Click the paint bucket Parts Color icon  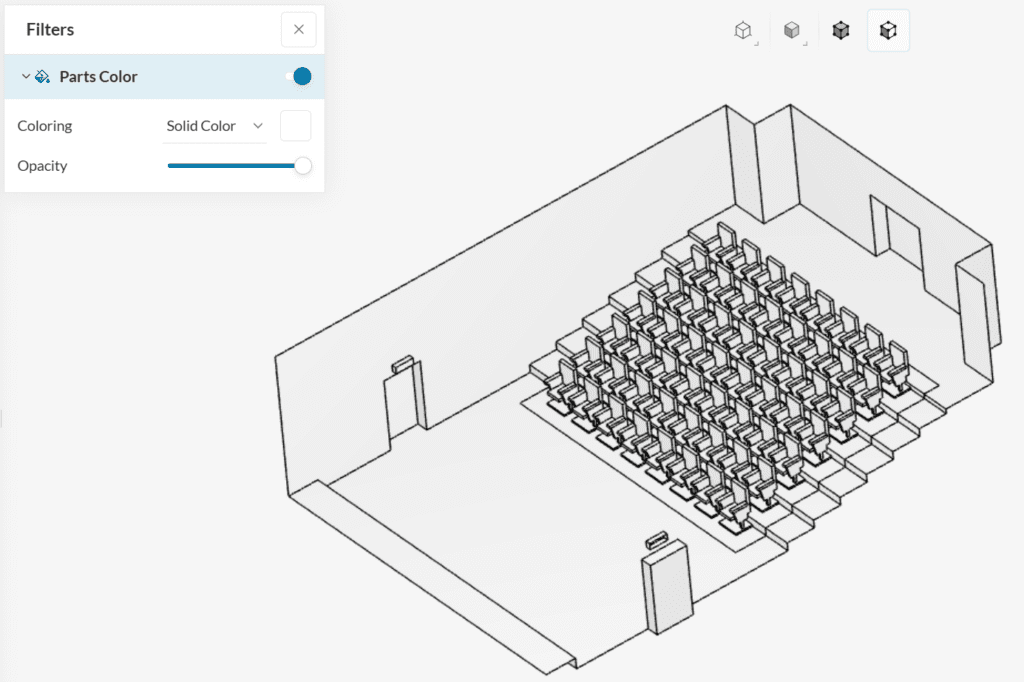click(x=42, y=77)
